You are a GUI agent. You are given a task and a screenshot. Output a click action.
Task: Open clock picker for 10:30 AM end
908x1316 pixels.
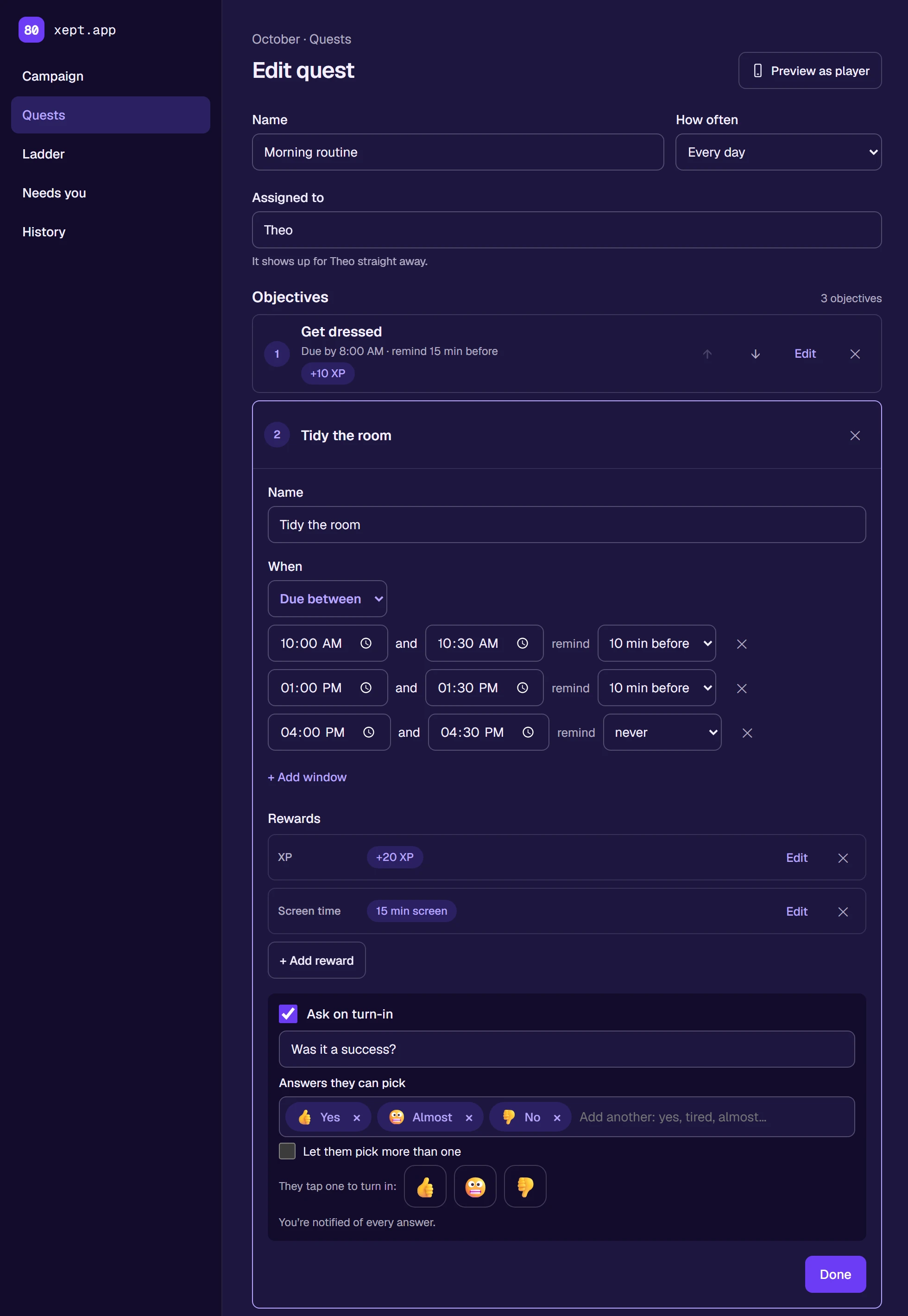coord(522,643)
